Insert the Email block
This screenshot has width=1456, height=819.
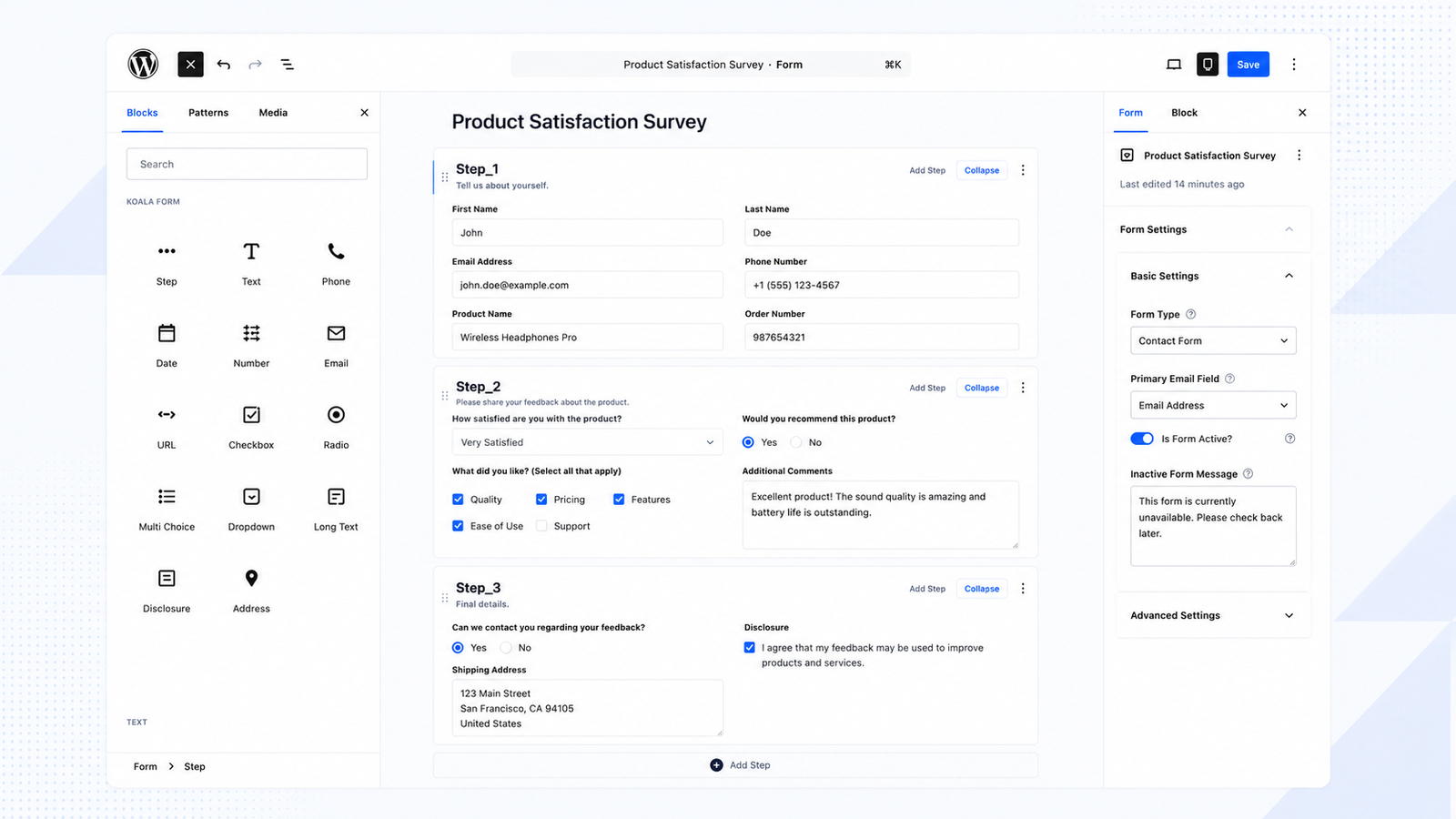tap(336, 345)
